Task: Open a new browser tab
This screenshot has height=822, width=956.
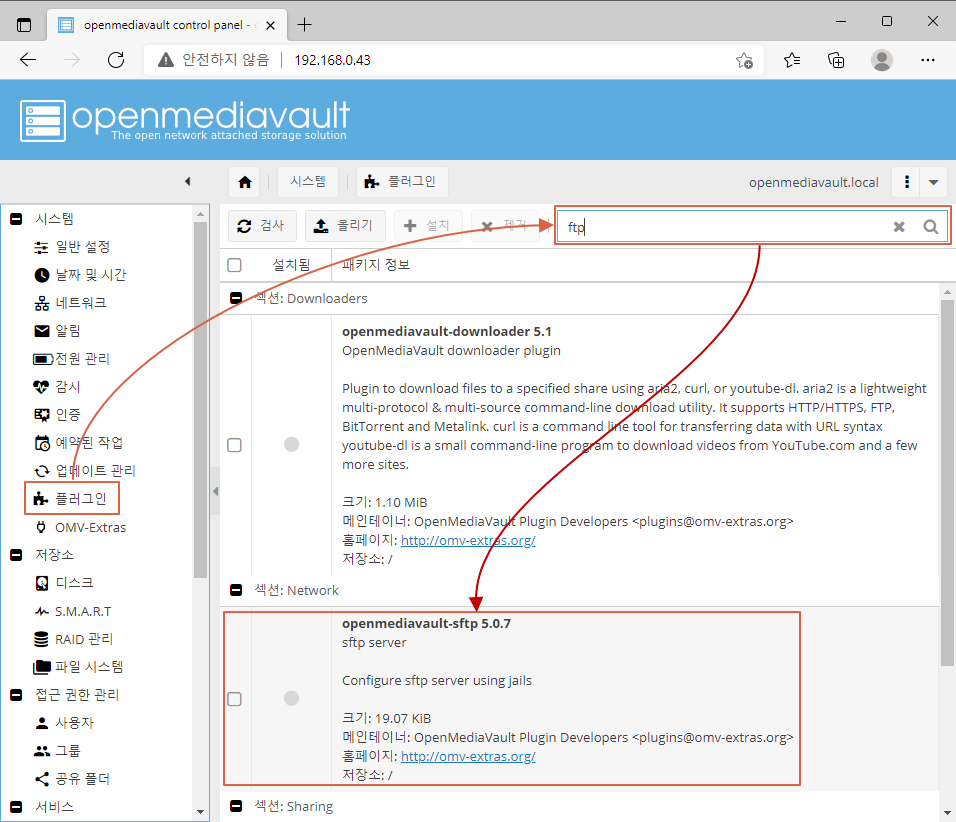Action: 304,24
